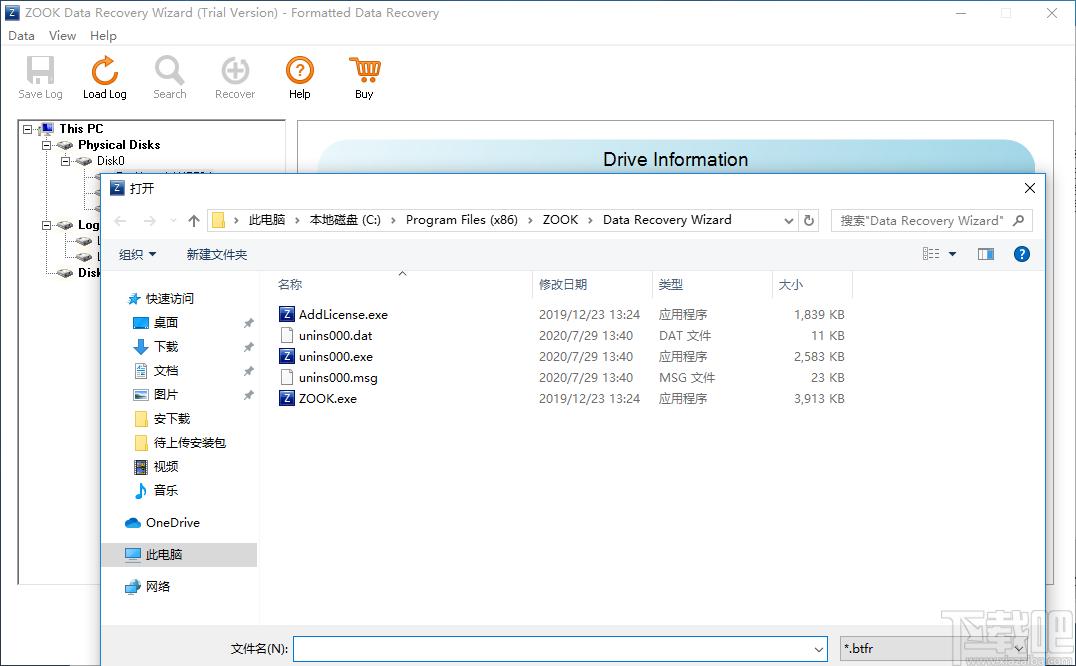Screen dimensions: 1076x666
Task: Open 安下载 folder in navigation pane
Action: click(172, 418)
